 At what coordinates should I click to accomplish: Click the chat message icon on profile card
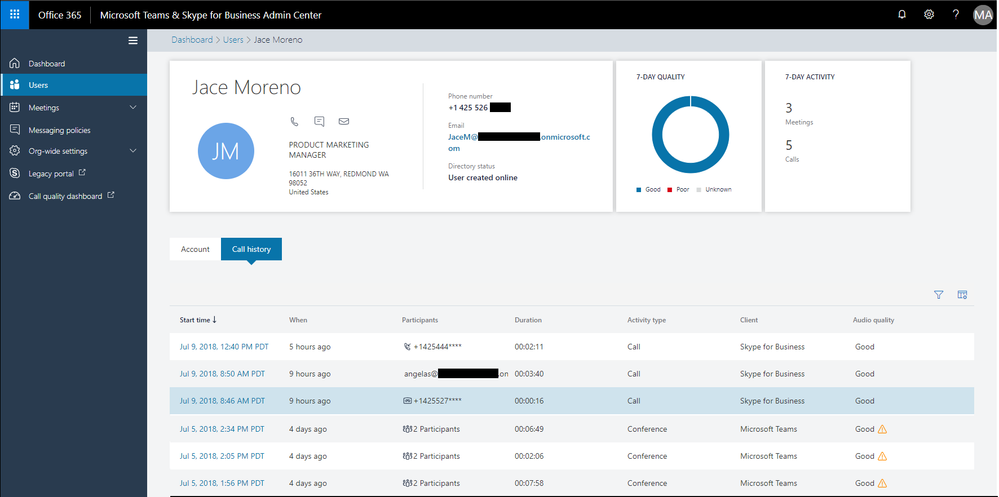319,121
